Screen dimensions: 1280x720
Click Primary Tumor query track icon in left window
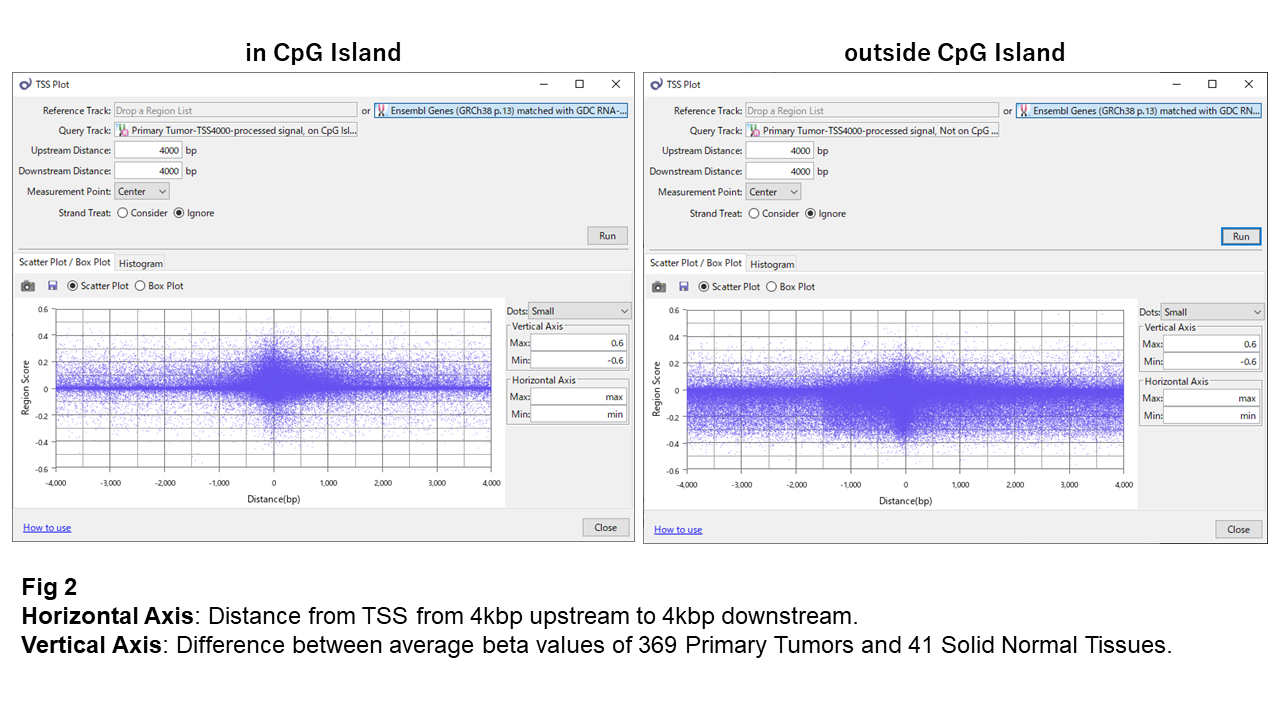point(123,131)
